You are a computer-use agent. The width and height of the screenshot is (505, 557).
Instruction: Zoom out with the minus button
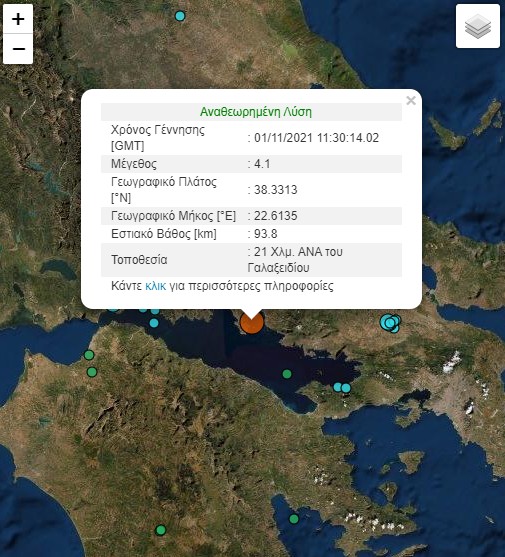(18, 49)
